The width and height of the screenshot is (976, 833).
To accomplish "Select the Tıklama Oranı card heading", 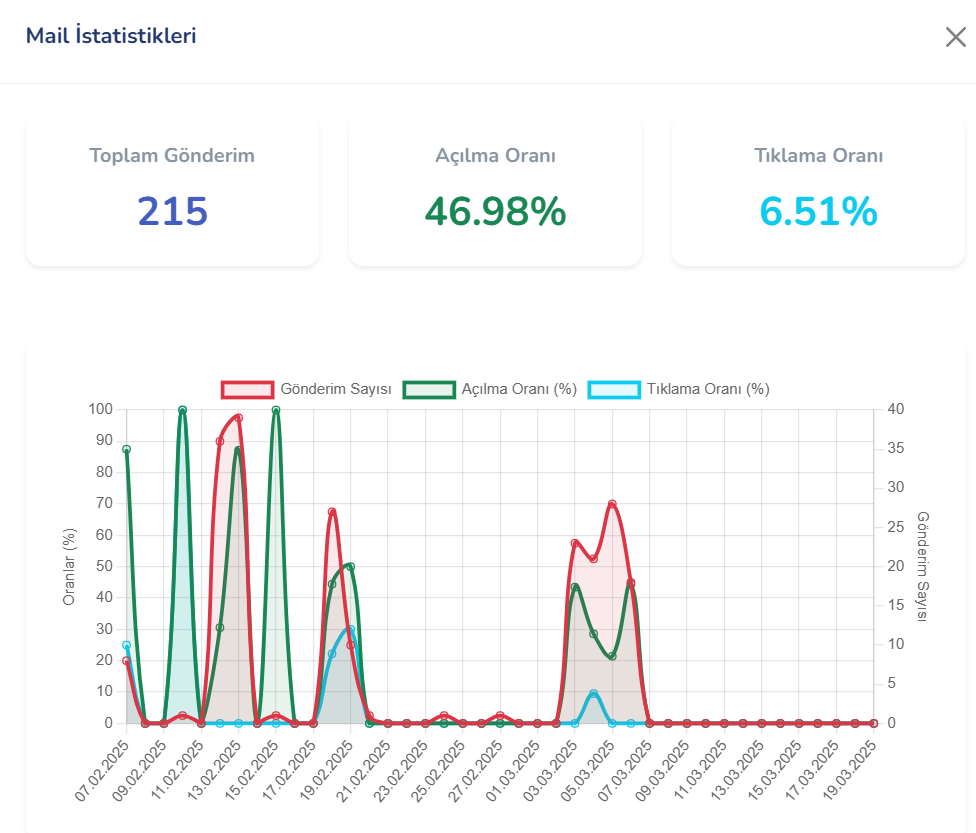I will pos(818,156).
